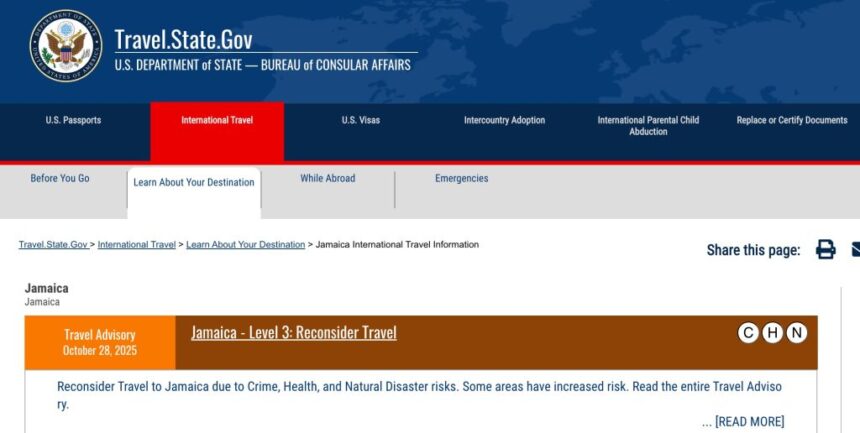860x433 pixels.
Task: Open Replace or Certify Documents menu
Action: pyautogui.click(x=792, y=120)
